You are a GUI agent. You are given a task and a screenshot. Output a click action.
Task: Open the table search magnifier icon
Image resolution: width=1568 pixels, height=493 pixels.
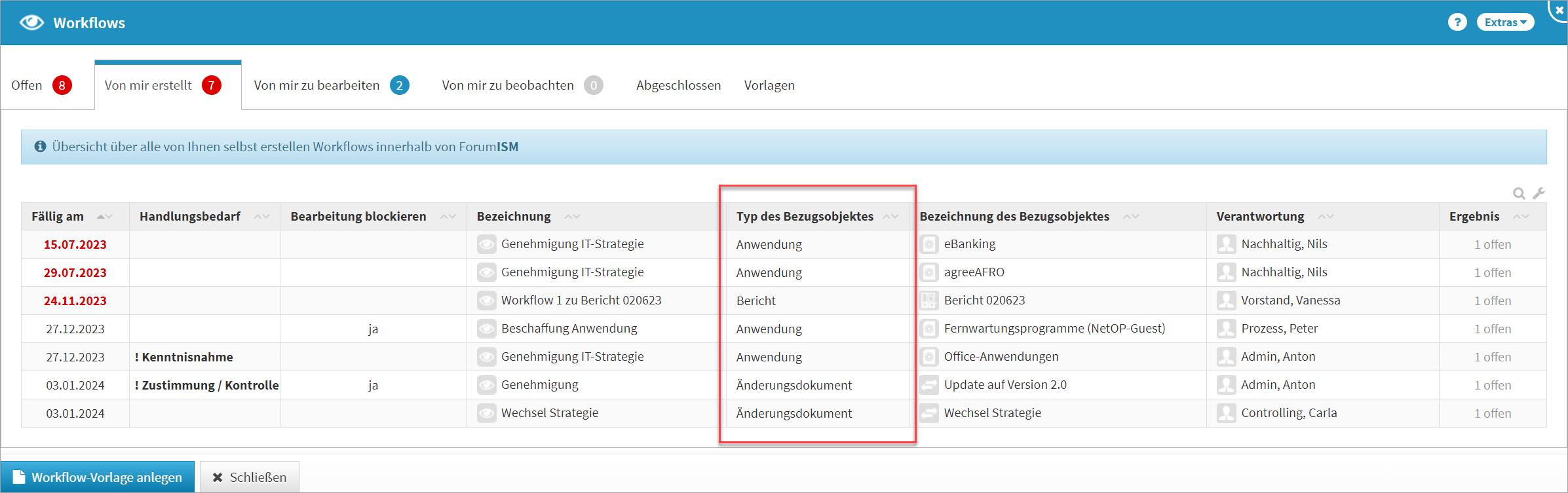click(x=1518, y=193)
